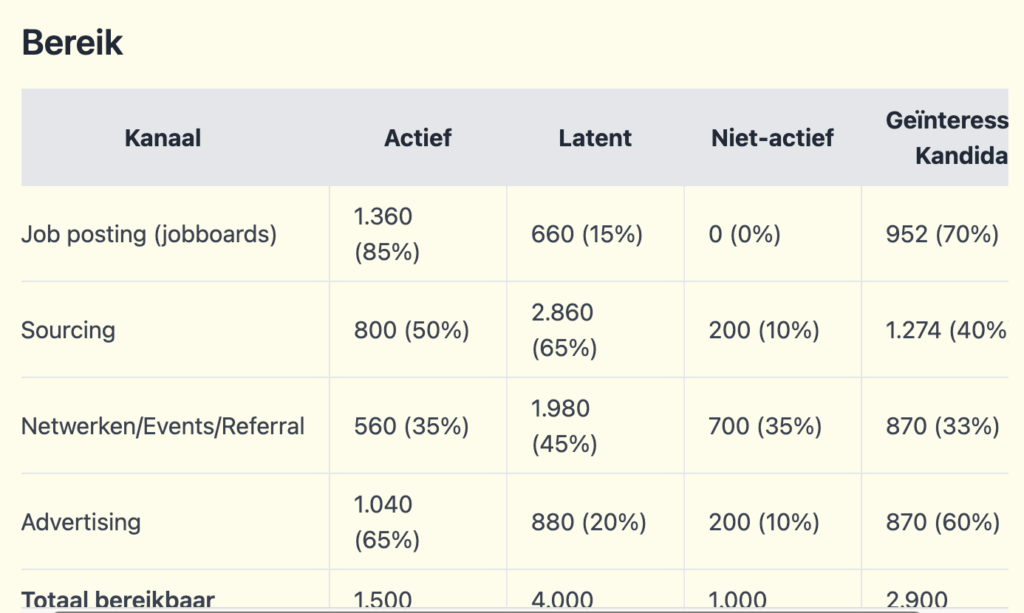This screenshot has height=613, width=1024.
Task: Click the Advertising row label
Action: (x=81, y=522)
